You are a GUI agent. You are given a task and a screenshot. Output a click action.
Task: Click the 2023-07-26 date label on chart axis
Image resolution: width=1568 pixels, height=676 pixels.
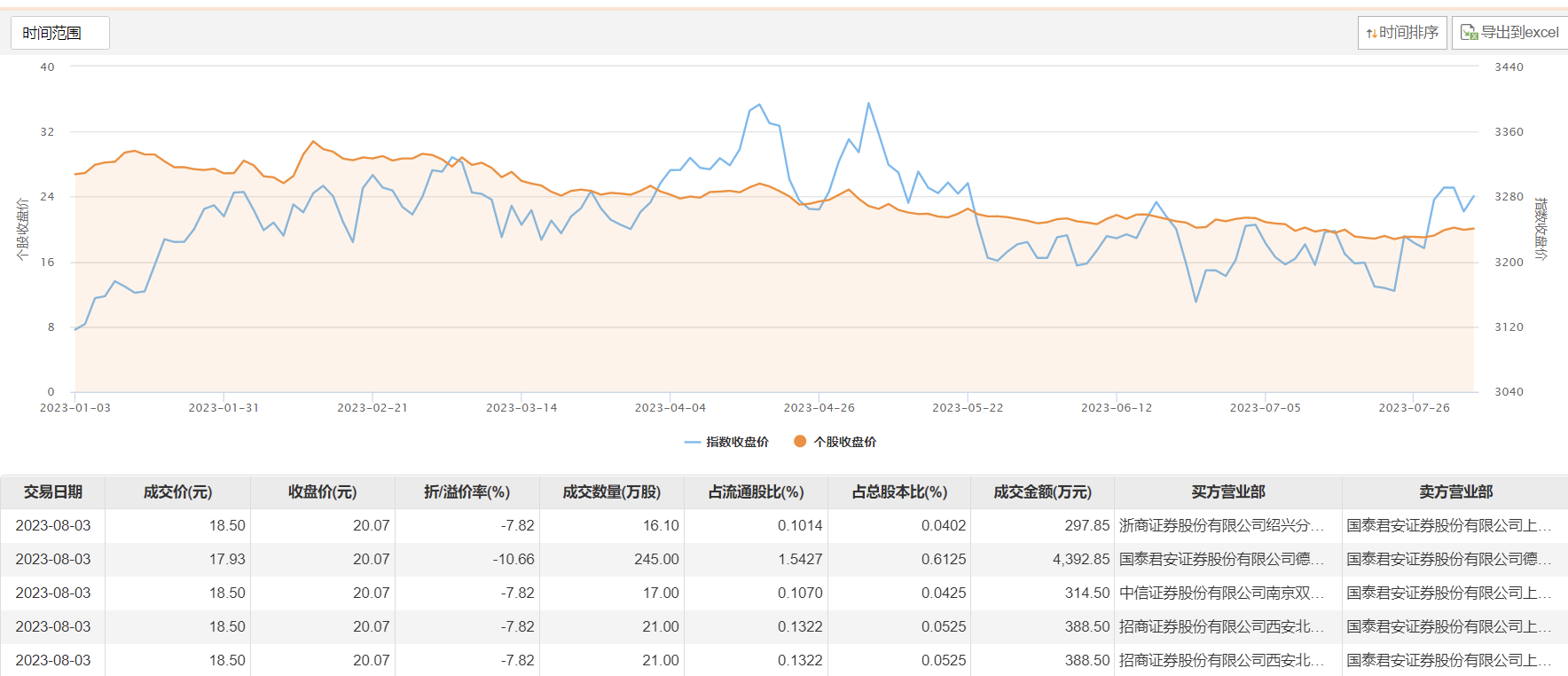(x=1415, y=408)
